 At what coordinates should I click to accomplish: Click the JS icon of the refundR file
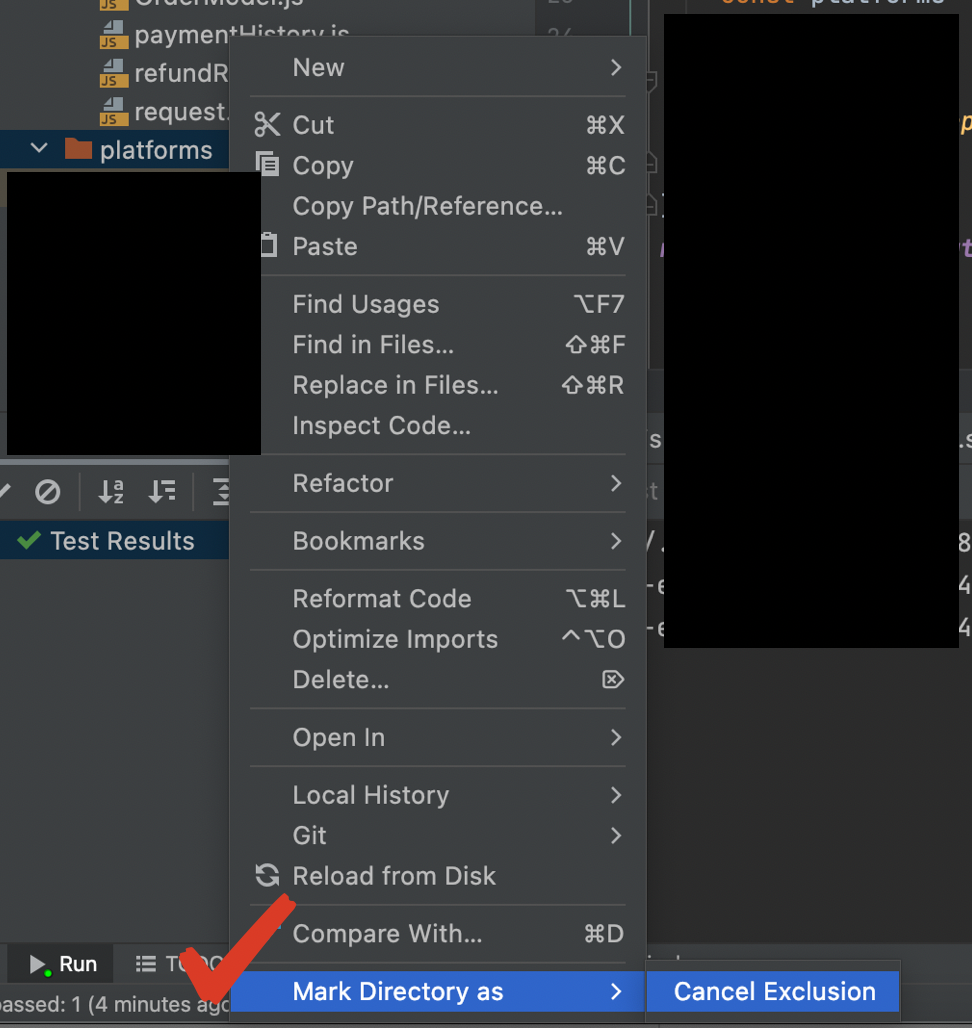coord(113,73)
